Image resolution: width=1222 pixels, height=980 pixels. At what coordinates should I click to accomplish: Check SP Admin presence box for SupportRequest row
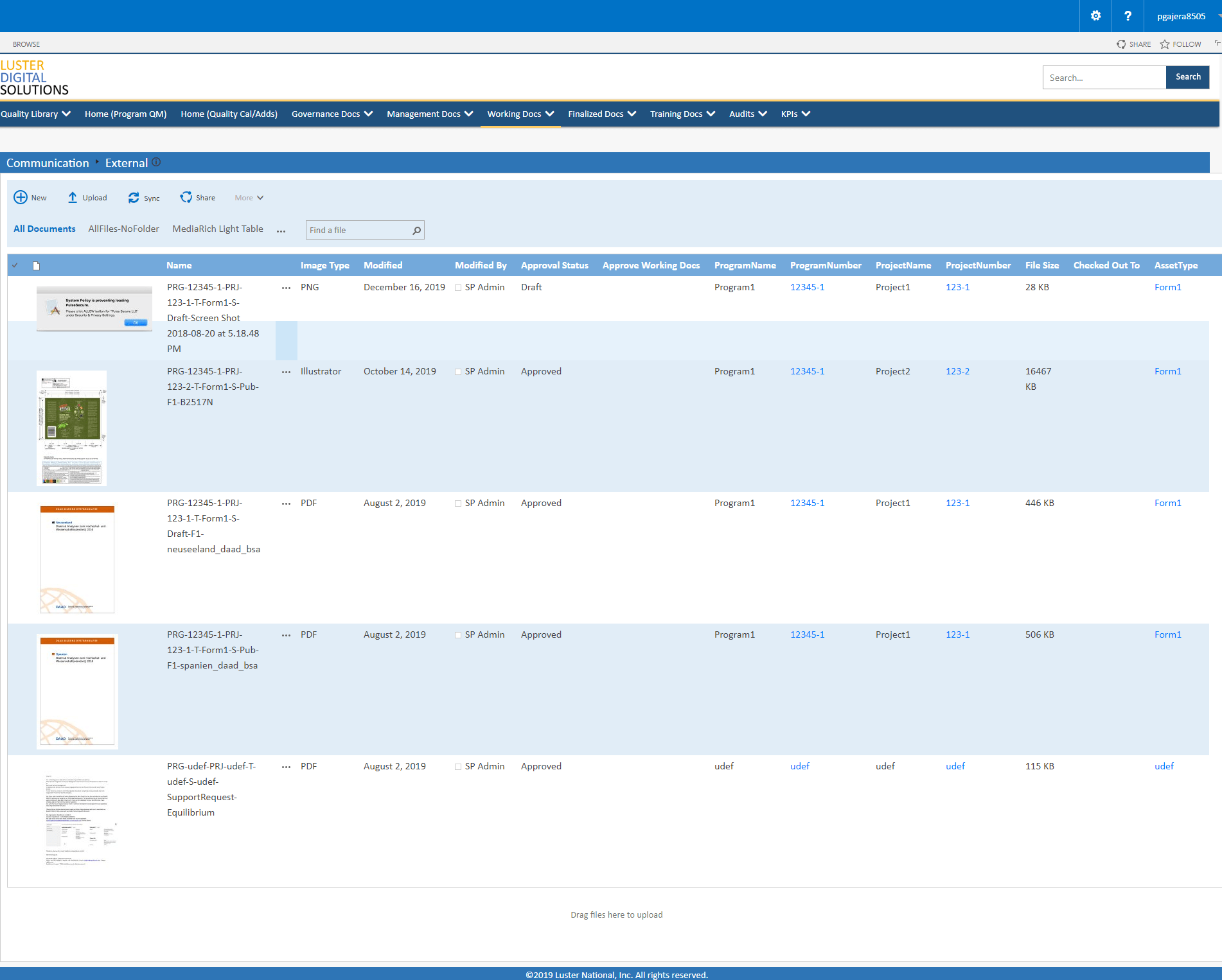coord(458,767)
